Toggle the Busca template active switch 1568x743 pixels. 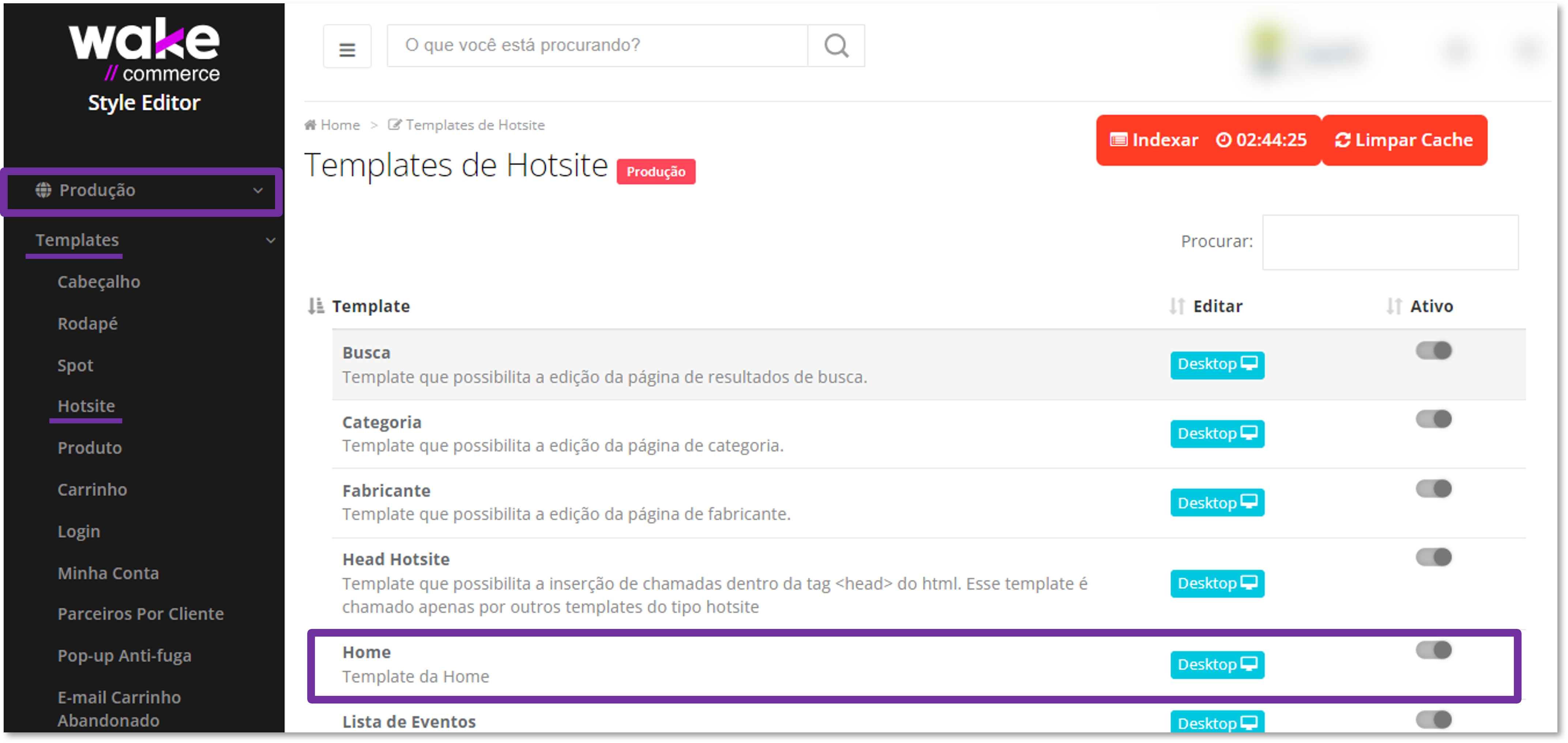tap(1433, 351)
